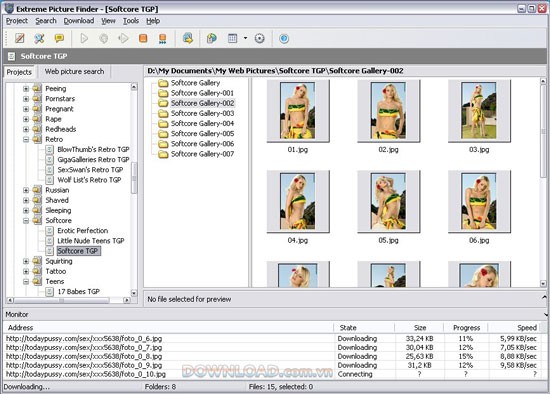The height and width of the screenshot is (394, 550).
Task: Open the Download menu
Action: click(79, 21)
